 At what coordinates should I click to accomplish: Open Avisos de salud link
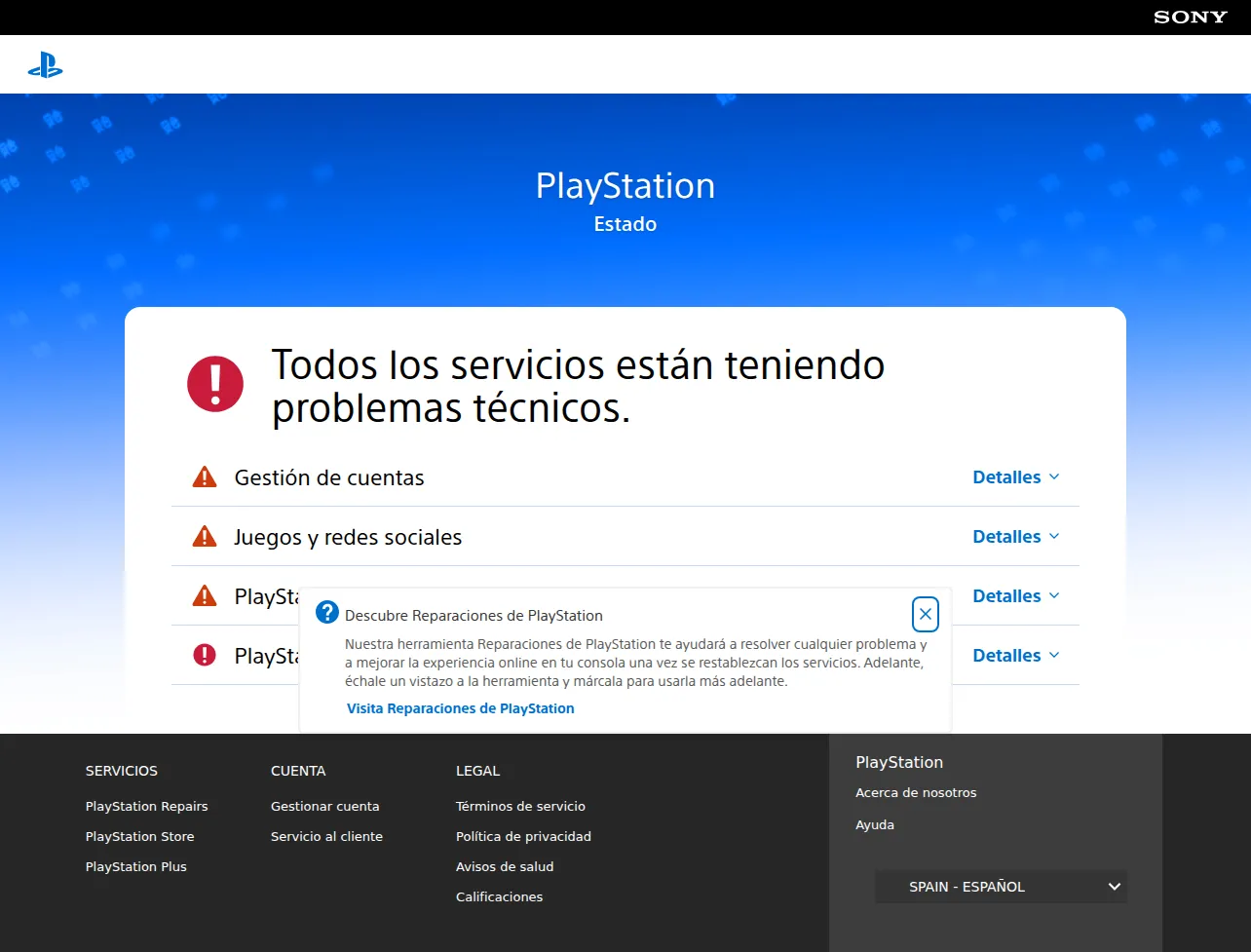tap(505, 867)
